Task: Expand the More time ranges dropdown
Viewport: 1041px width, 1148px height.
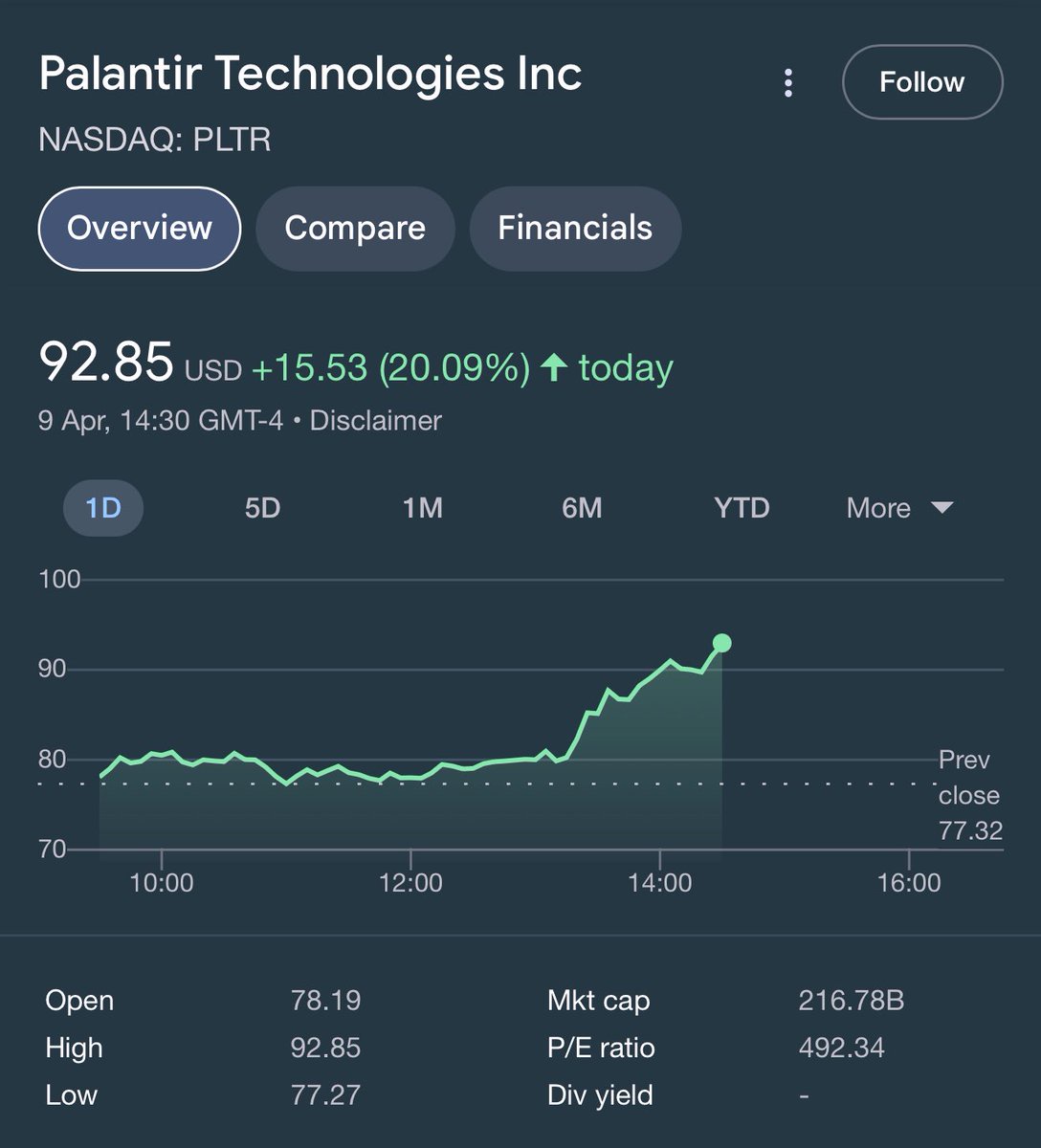Action: [x=878, y=508]
